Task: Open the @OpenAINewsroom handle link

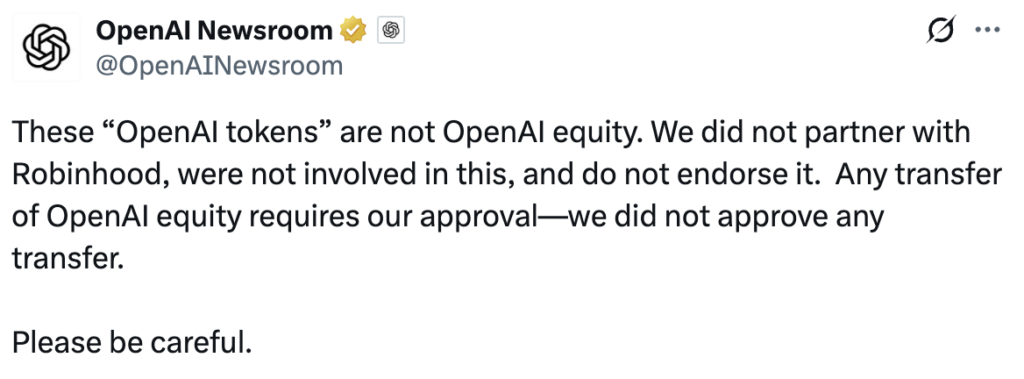Action: (219, 65)
